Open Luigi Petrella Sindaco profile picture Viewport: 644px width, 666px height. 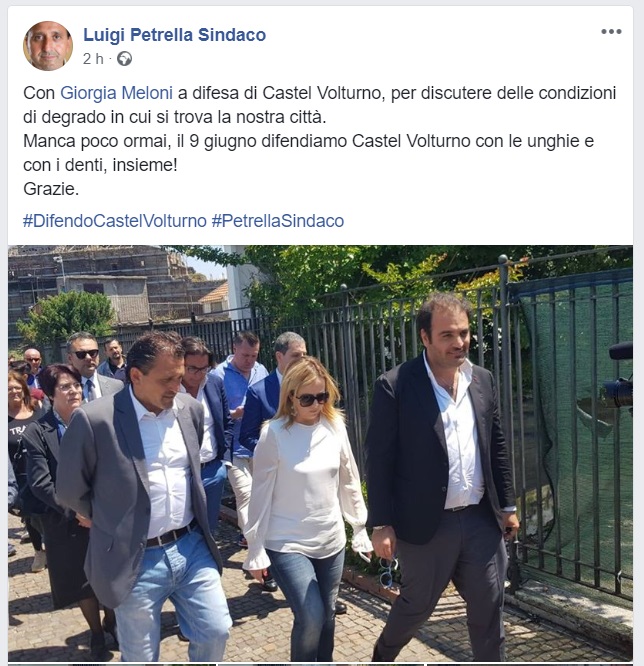point(48,45)
